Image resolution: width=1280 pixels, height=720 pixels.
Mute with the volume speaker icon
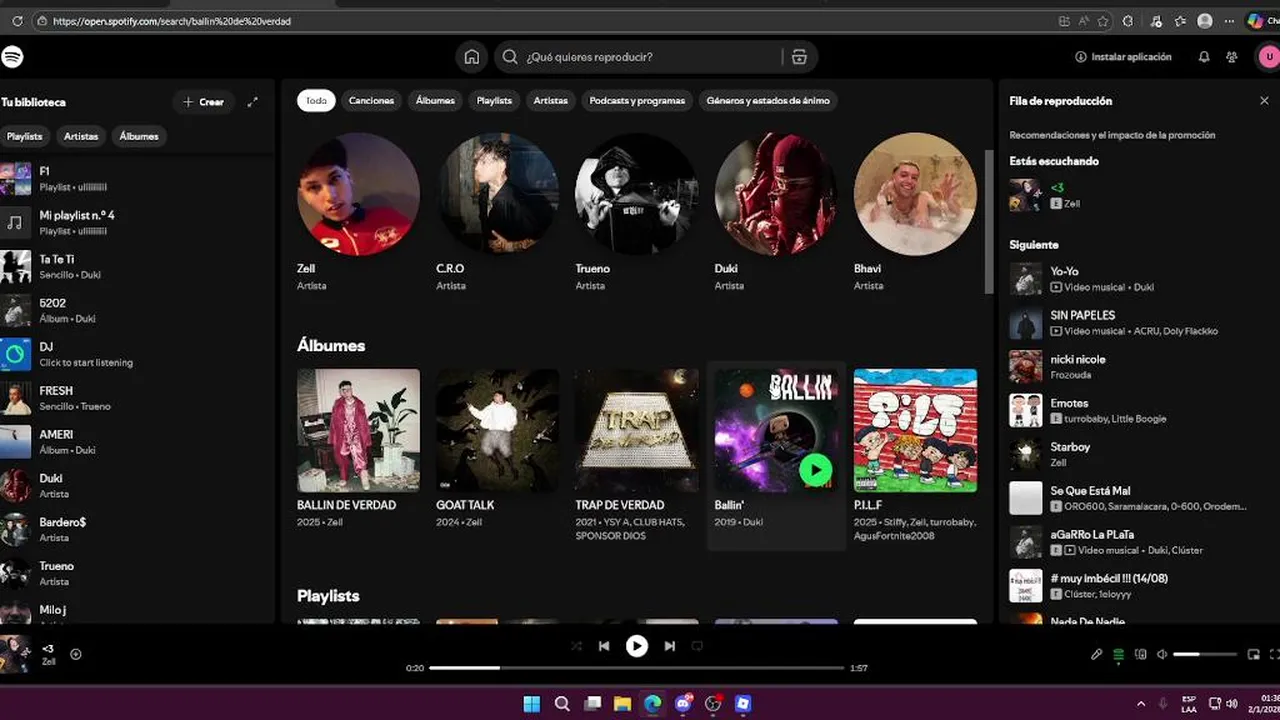click(1162, 655)
